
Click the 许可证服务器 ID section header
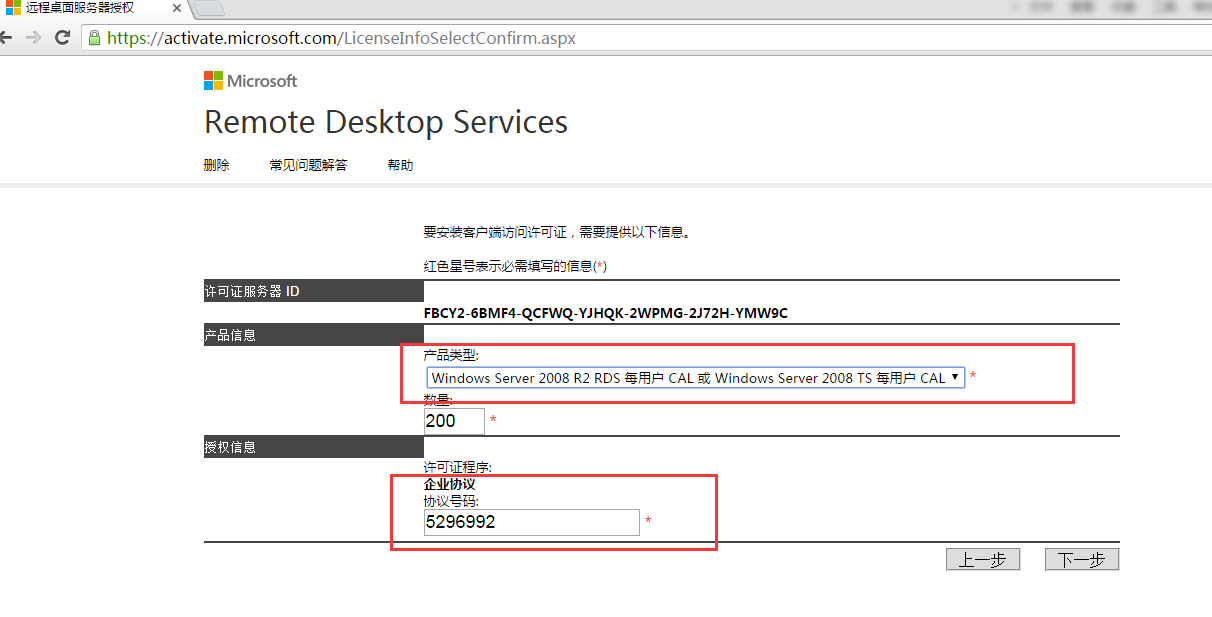pos(314,291)
